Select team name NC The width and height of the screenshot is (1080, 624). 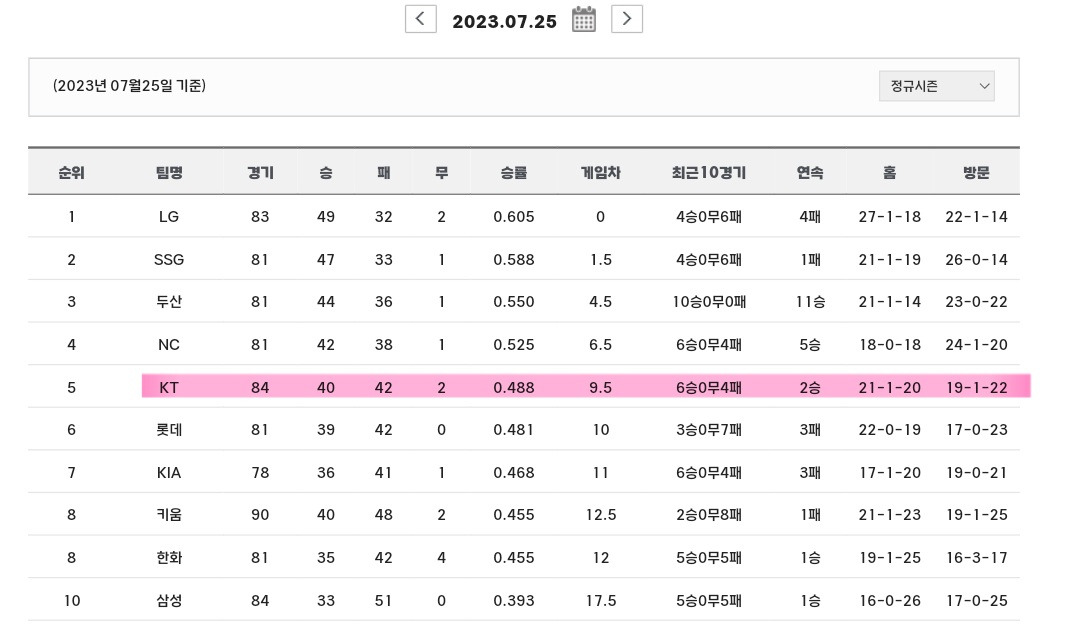point(169,344)
